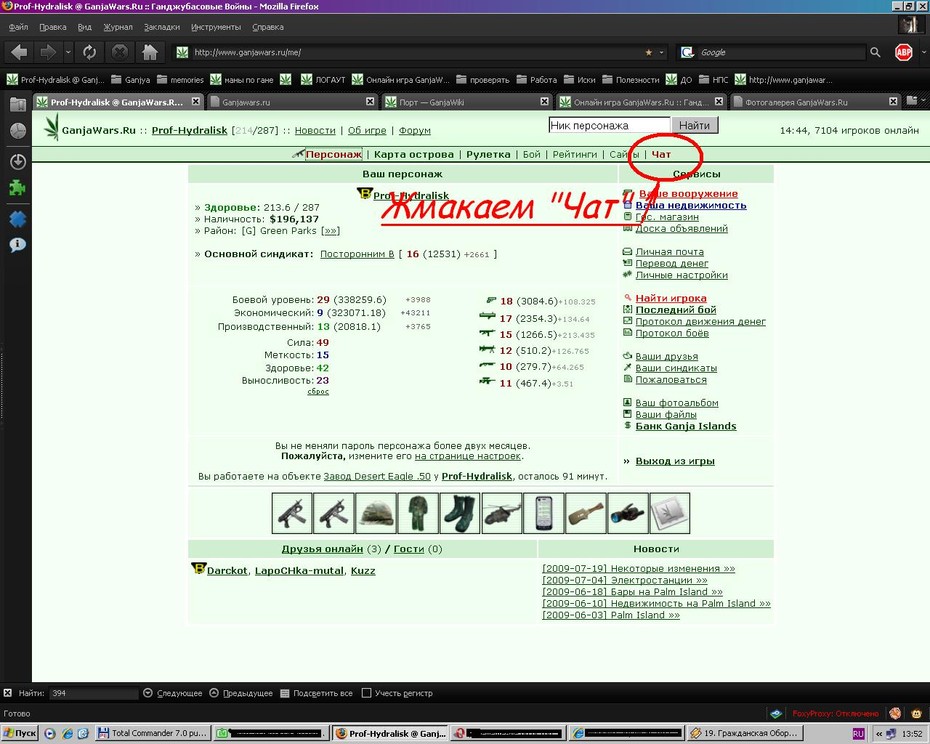Click the boots equipment item
930x744 pixels.
tap(460, 513)
